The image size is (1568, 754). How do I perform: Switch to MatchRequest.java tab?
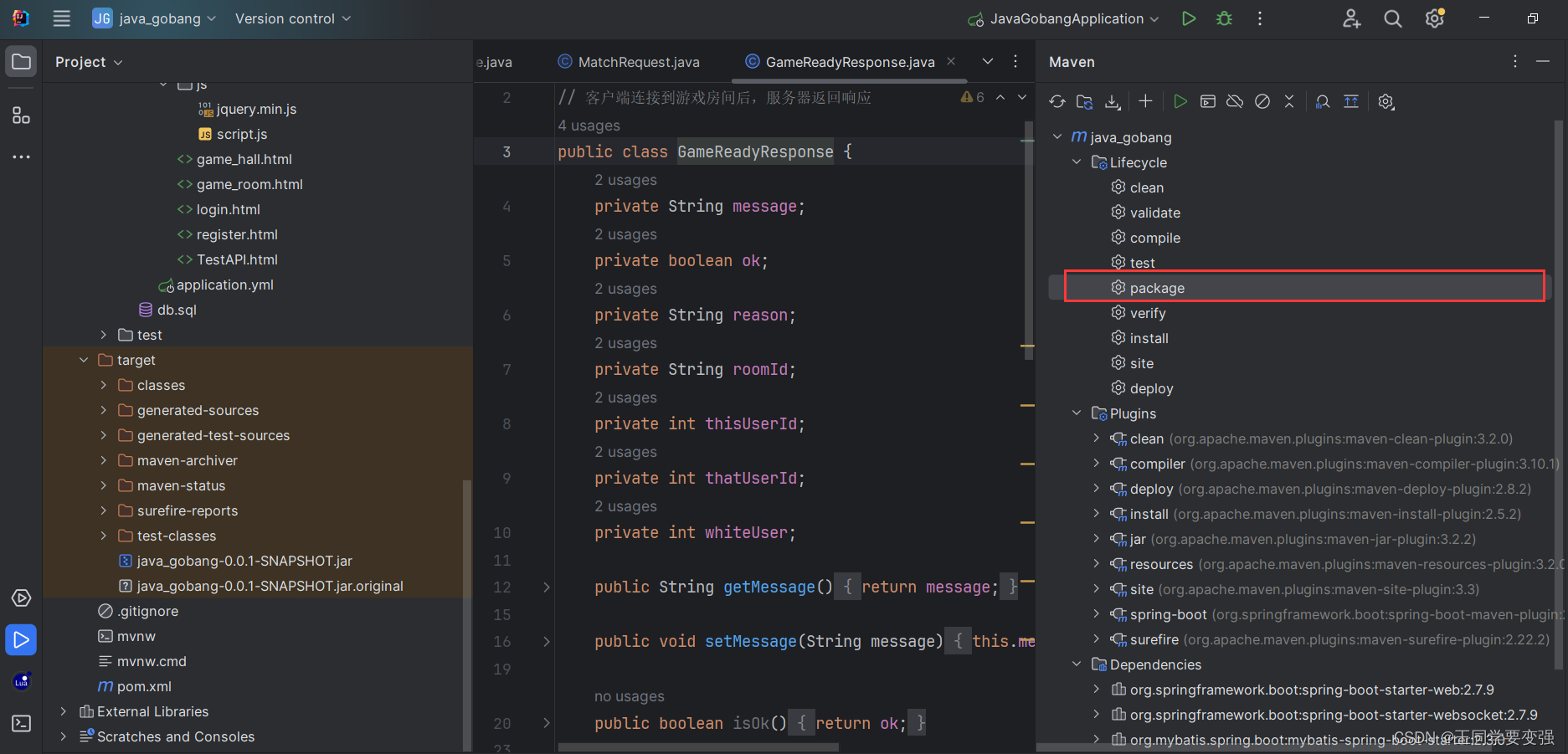click(x=629, y=62)
